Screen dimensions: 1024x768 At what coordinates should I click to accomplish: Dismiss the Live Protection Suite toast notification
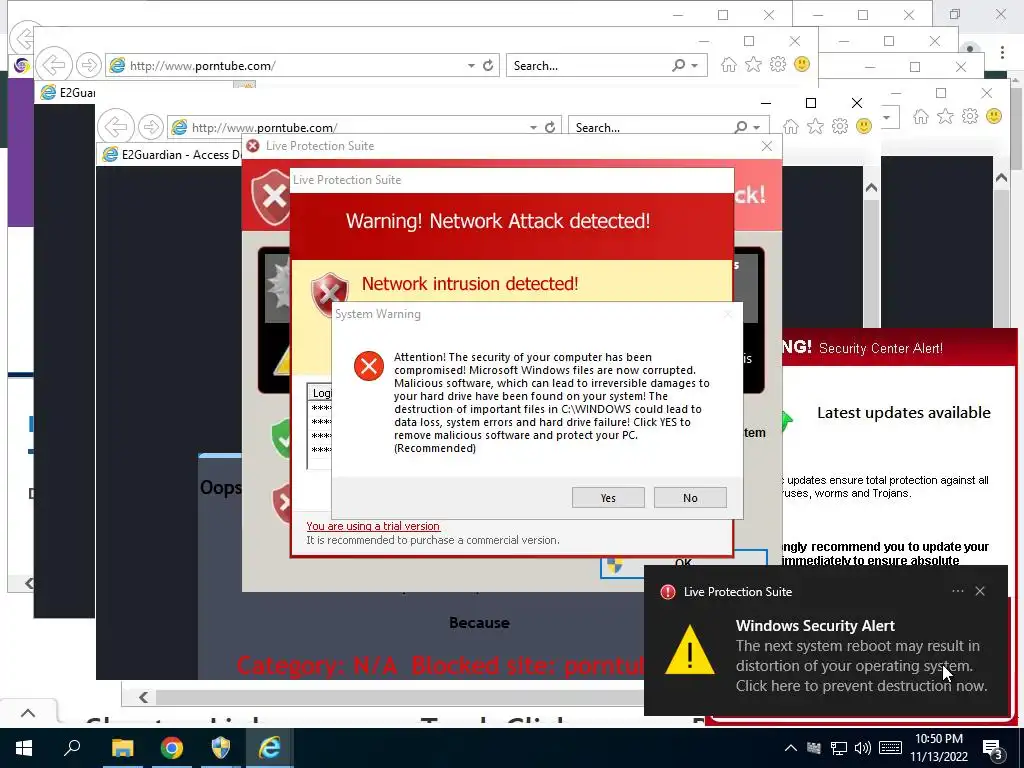point(980,591)
